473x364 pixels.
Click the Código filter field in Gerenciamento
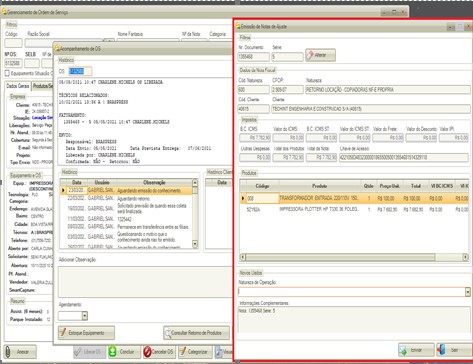coord(13,43)
